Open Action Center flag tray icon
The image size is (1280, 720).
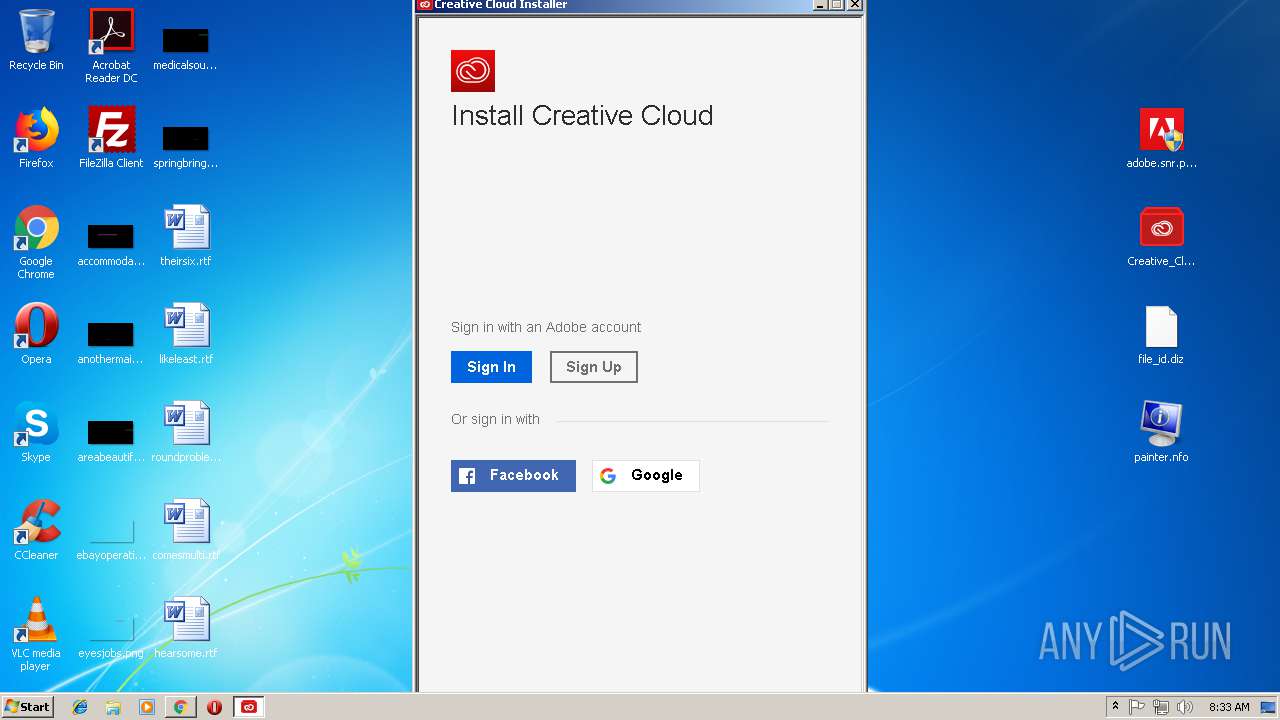(1137, 707)
